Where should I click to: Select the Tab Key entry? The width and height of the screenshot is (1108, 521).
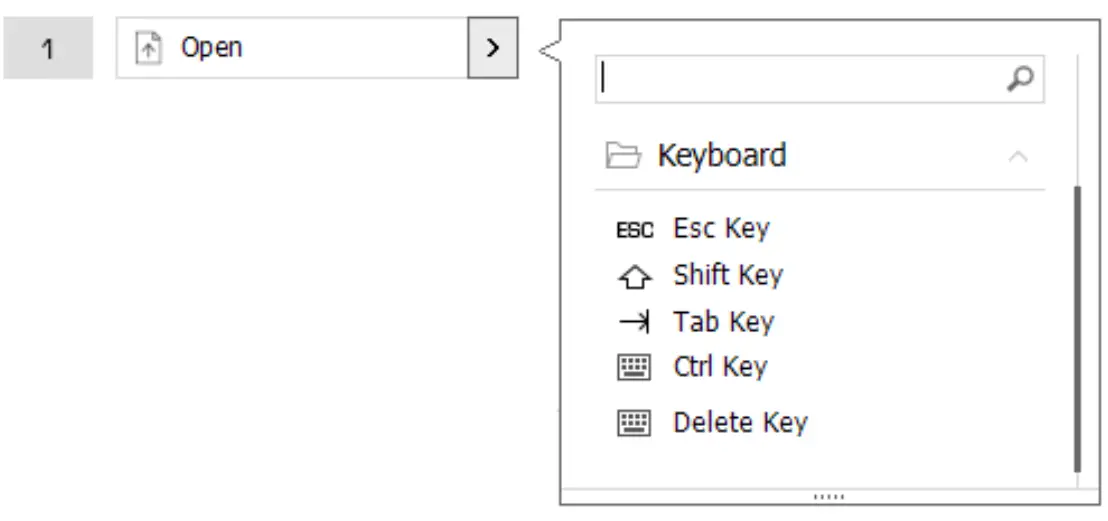[x=723, y=322]
